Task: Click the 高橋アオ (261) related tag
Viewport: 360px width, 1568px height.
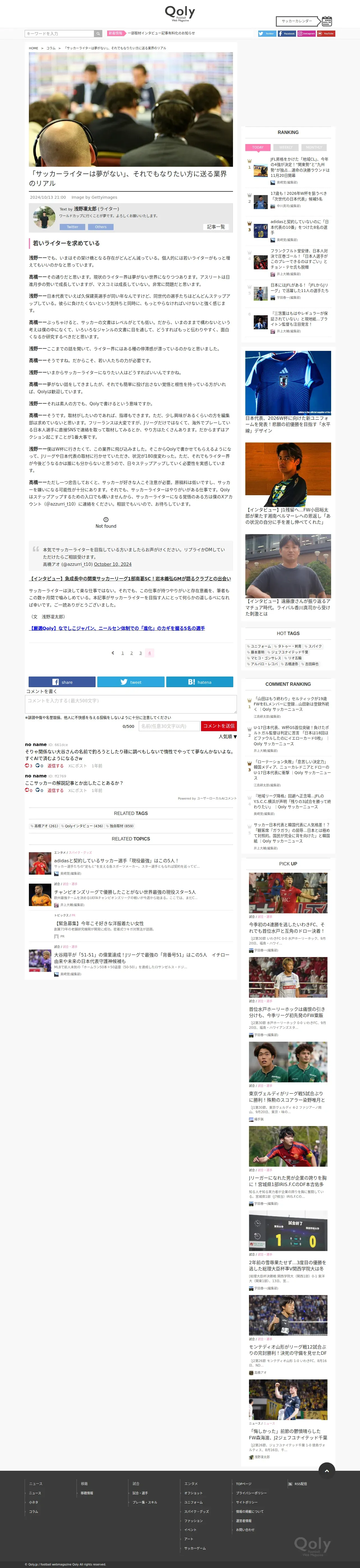Action: [x=45, y=826]
